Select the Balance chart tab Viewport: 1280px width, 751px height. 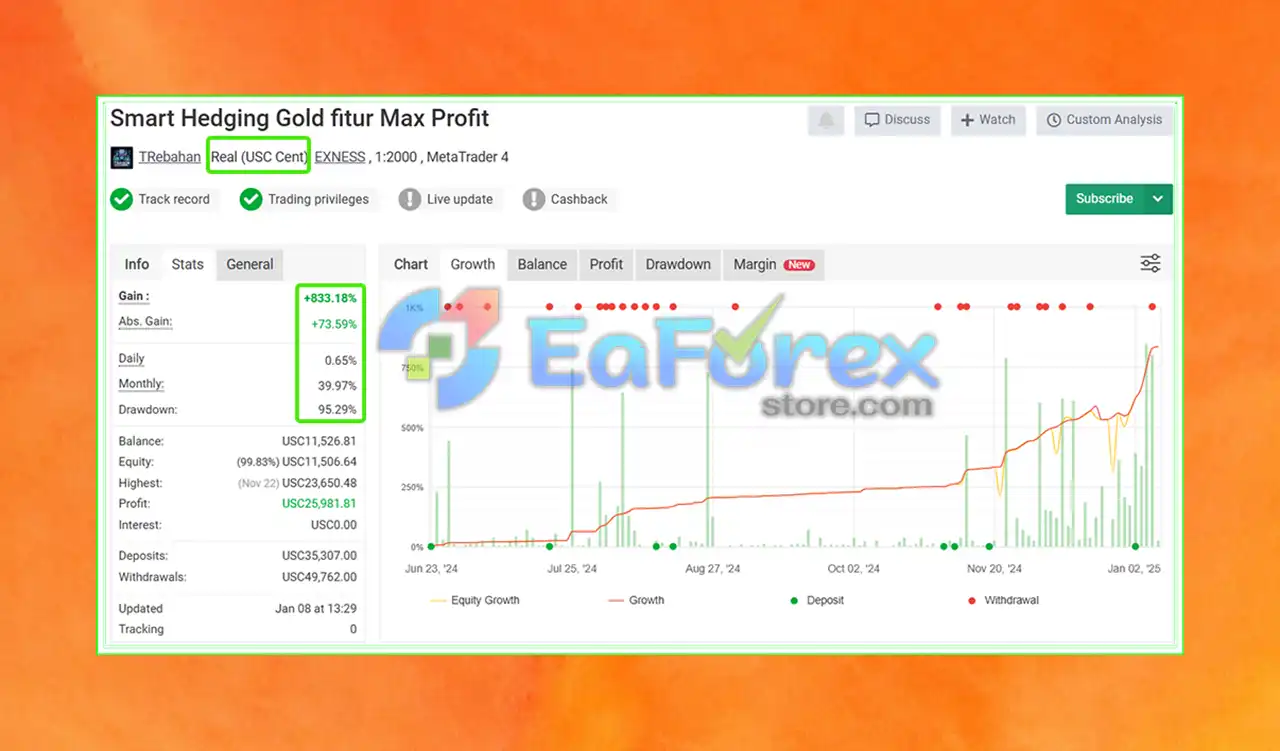coord(543,264)
